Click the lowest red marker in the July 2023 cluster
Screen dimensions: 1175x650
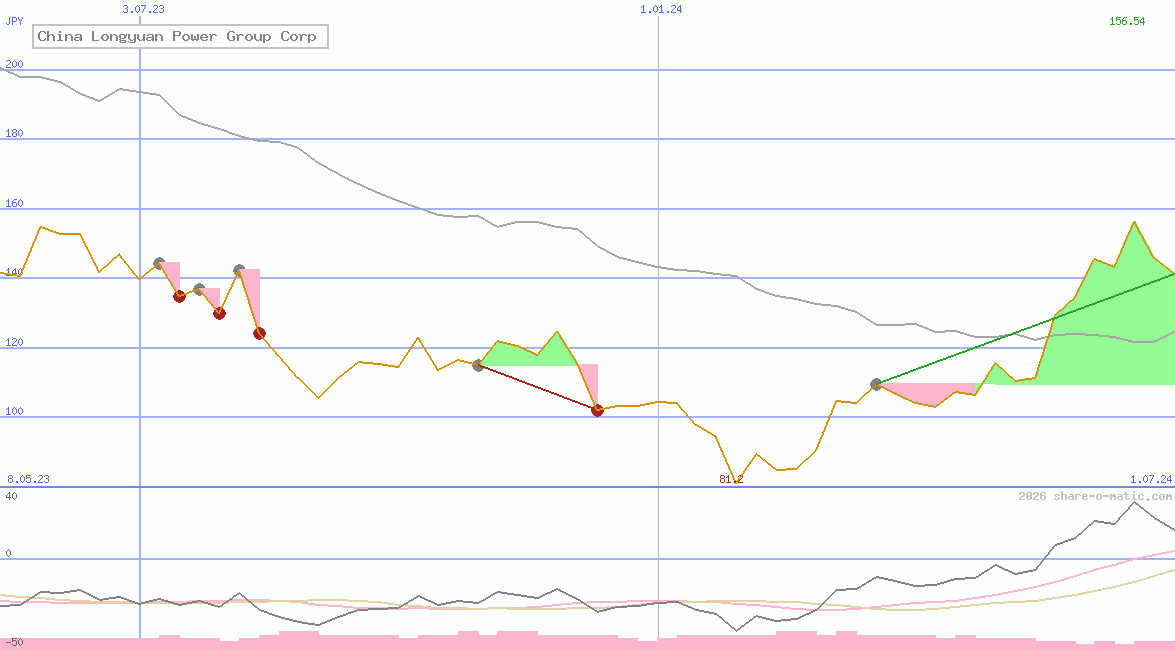[x=259, y=334]
